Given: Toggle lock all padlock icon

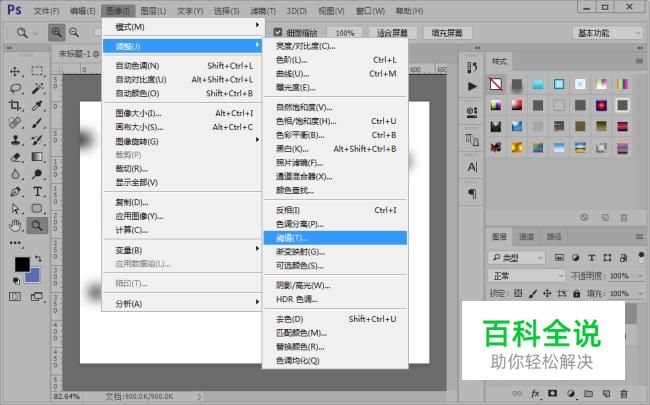Looking at the screenshot, I should pos(576,293).
